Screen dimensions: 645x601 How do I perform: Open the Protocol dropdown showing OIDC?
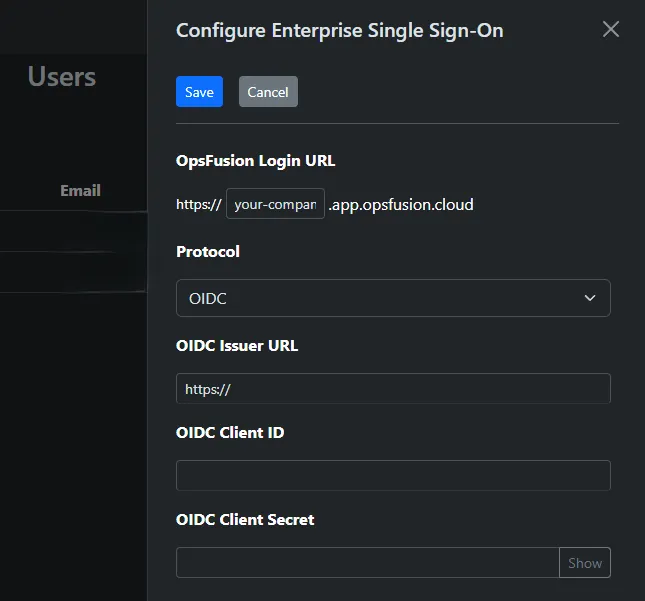tap(393, 298)
